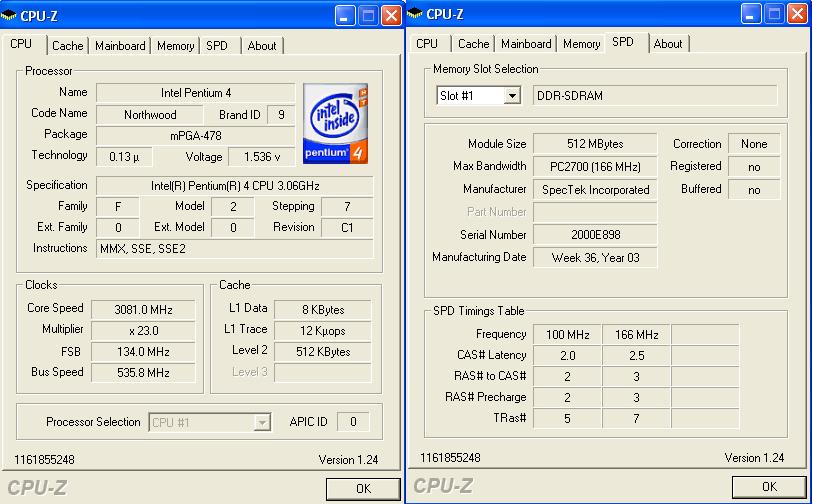Click the Core Speed value 3081.0 MHz
This screenshot has height=504, width=813.
point(143,310)
